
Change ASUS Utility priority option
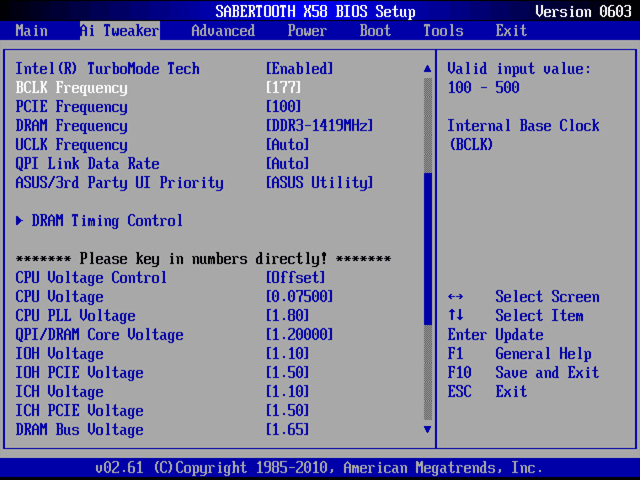tap(320, 182)
